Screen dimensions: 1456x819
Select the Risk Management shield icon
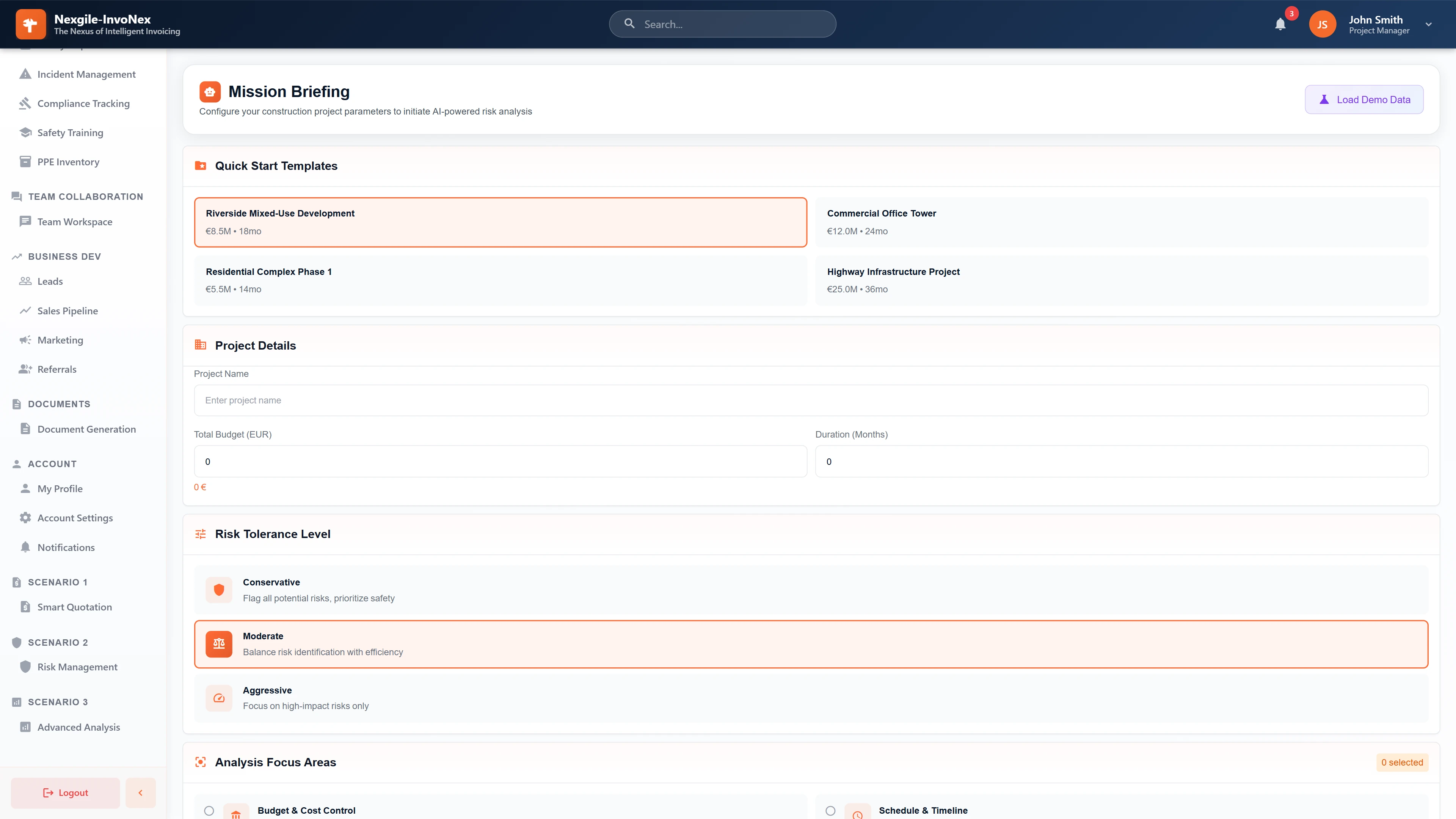point(25,667)
